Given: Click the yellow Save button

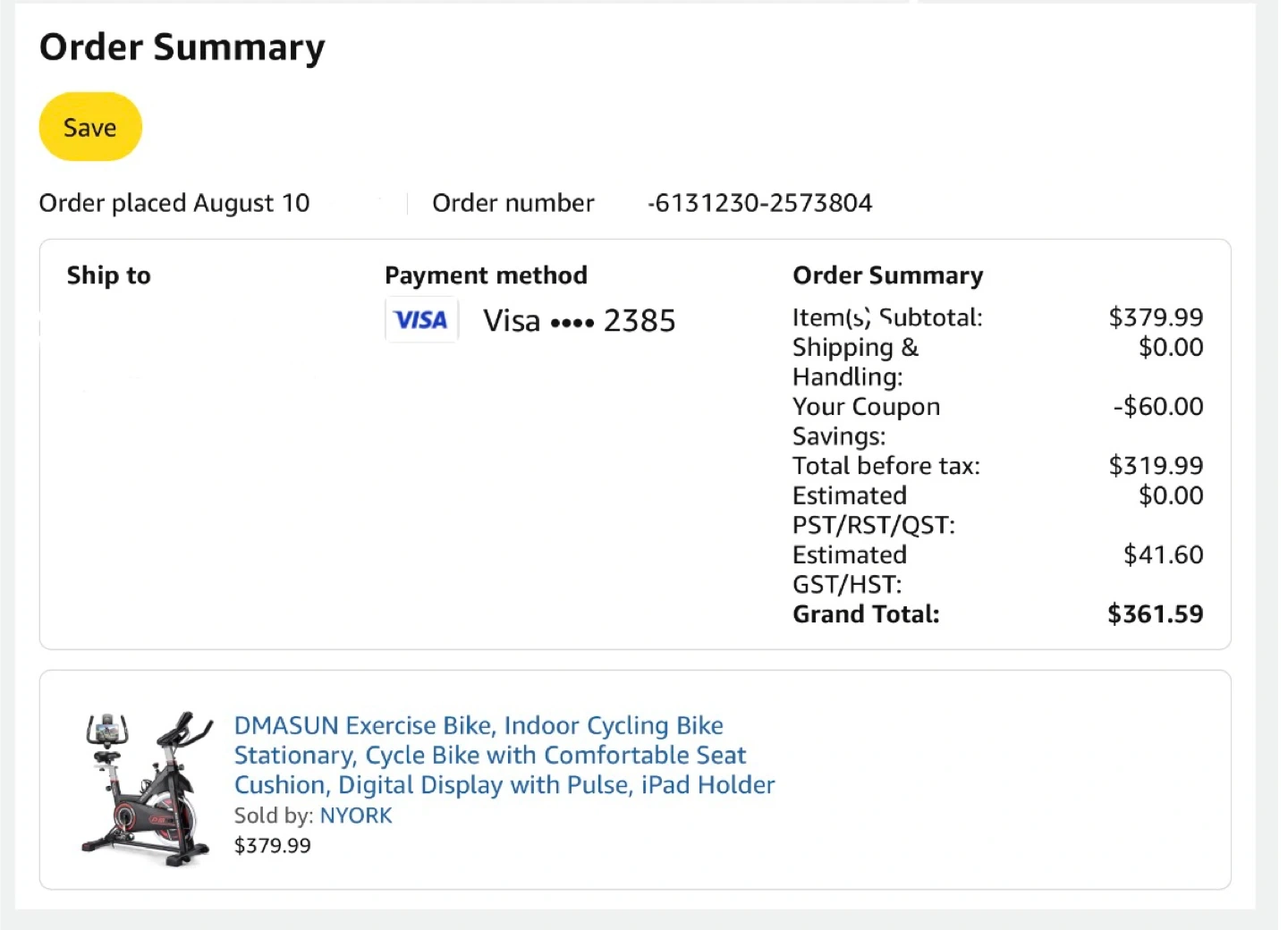Looking at the screenshot, I should tap(90, 127).
